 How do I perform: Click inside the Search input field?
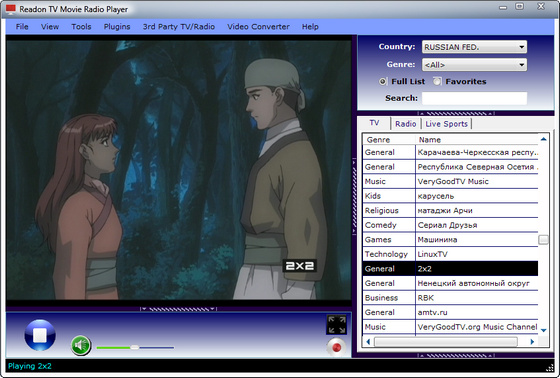[x=474, y=98]
